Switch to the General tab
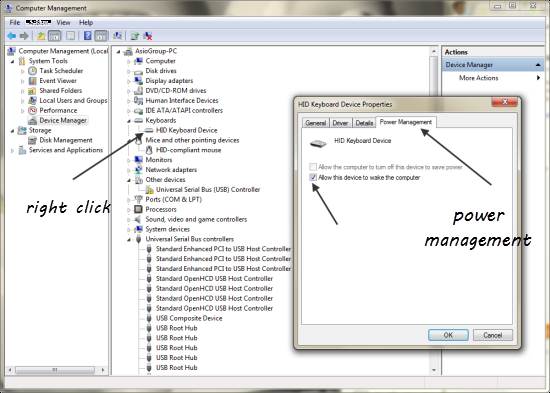 (315, 123)
